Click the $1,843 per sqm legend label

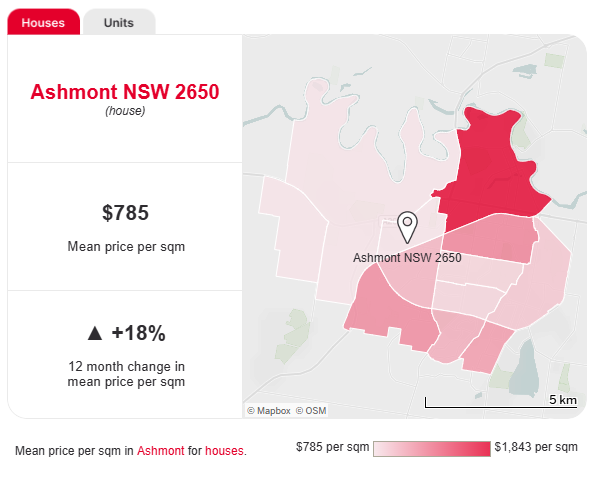click(x=536, y=447)
